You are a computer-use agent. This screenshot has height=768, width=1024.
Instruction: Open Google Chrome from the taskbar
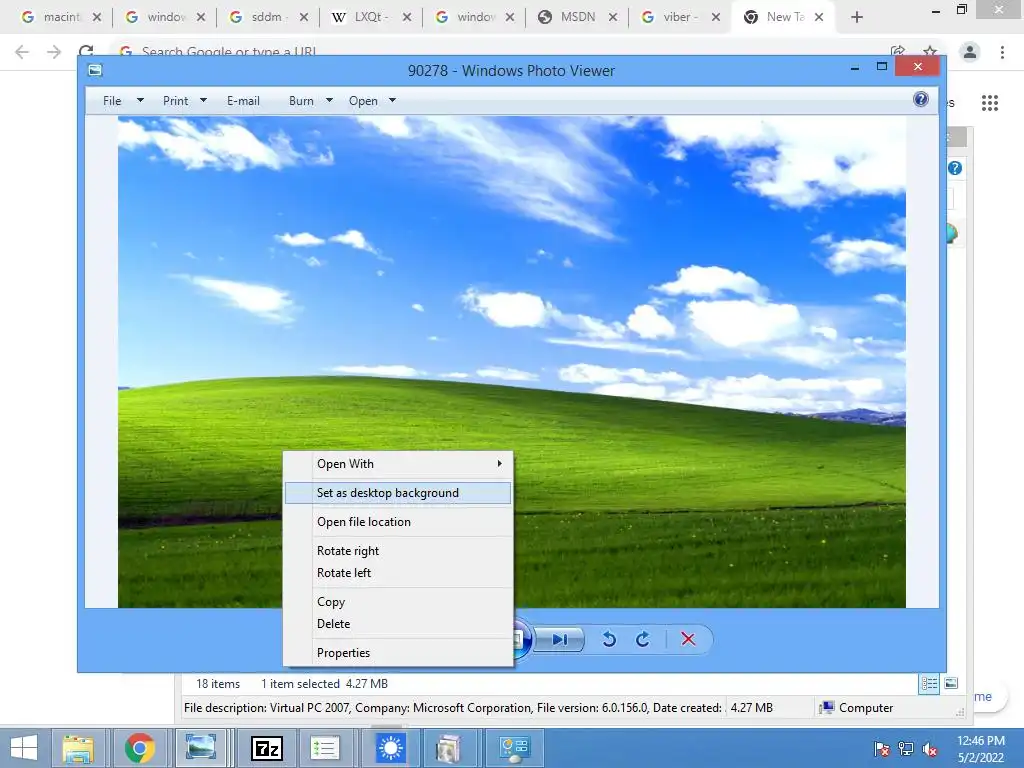(140, 748)
